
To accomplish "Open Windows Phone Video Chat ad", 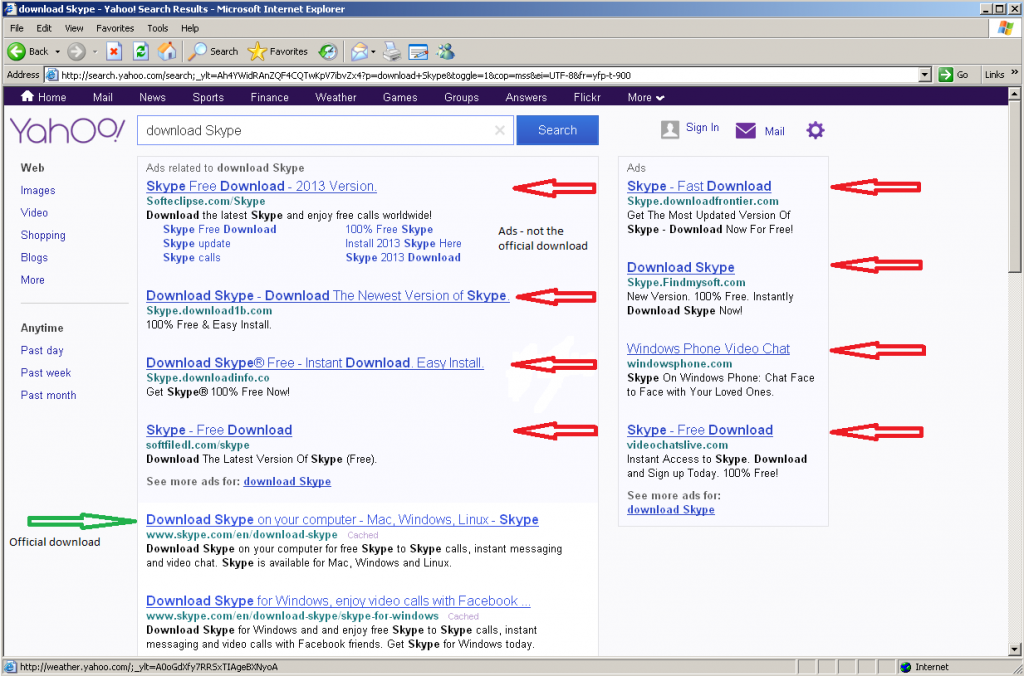I will (708, 348).
